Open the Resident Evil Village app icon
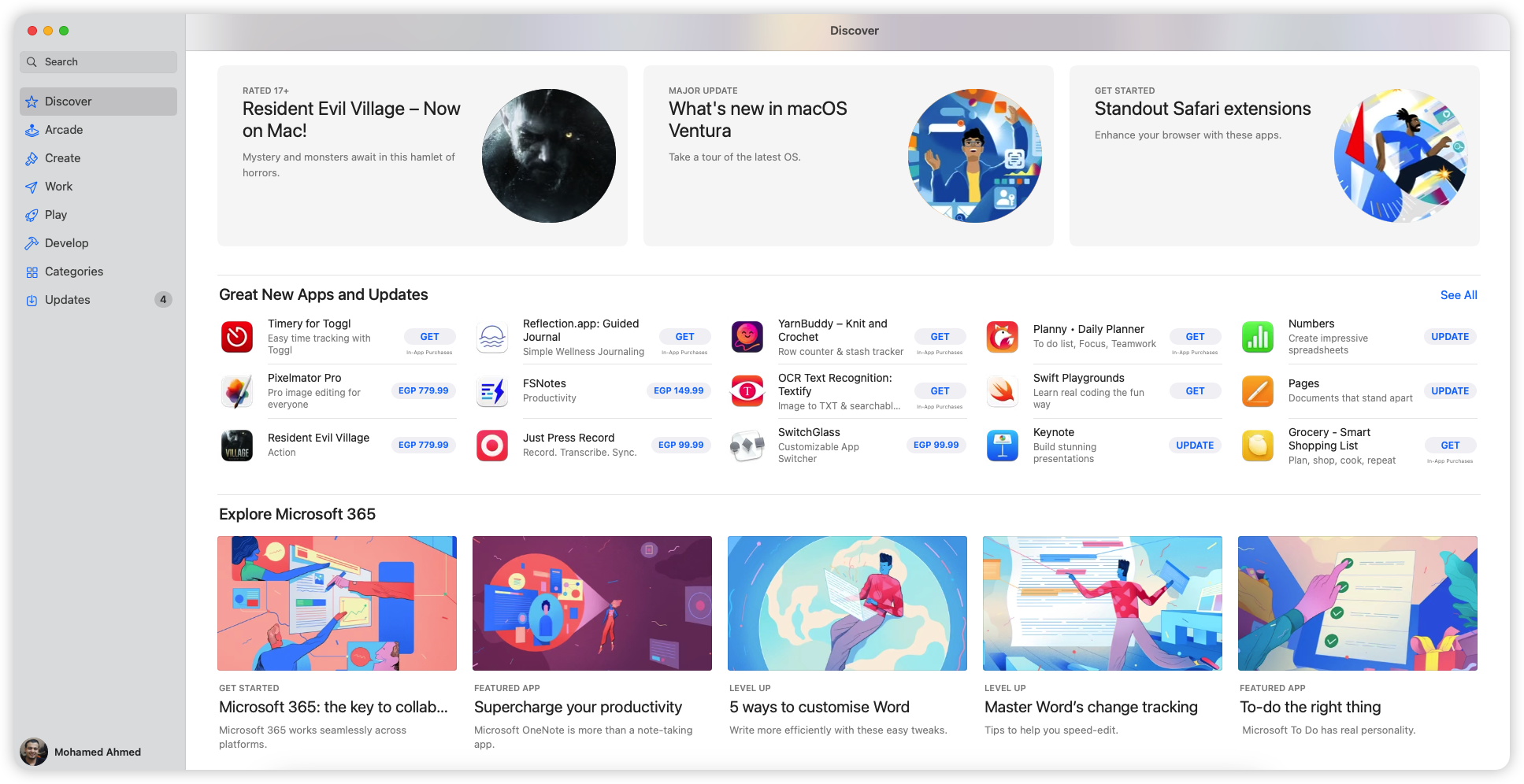This screenshot has width=1524, height=784. 237,446
